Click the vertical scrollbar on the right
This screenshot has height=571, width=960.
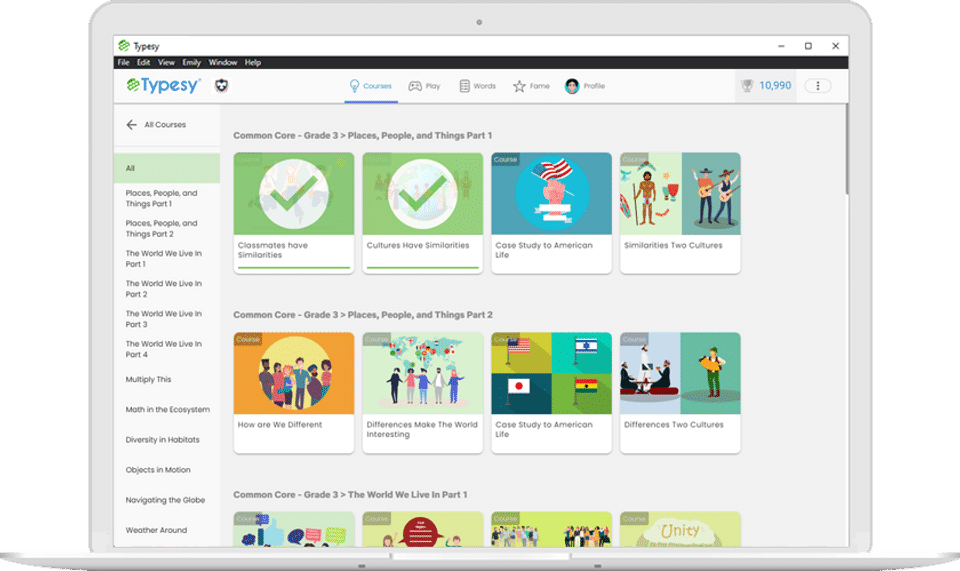pos(847,150)
